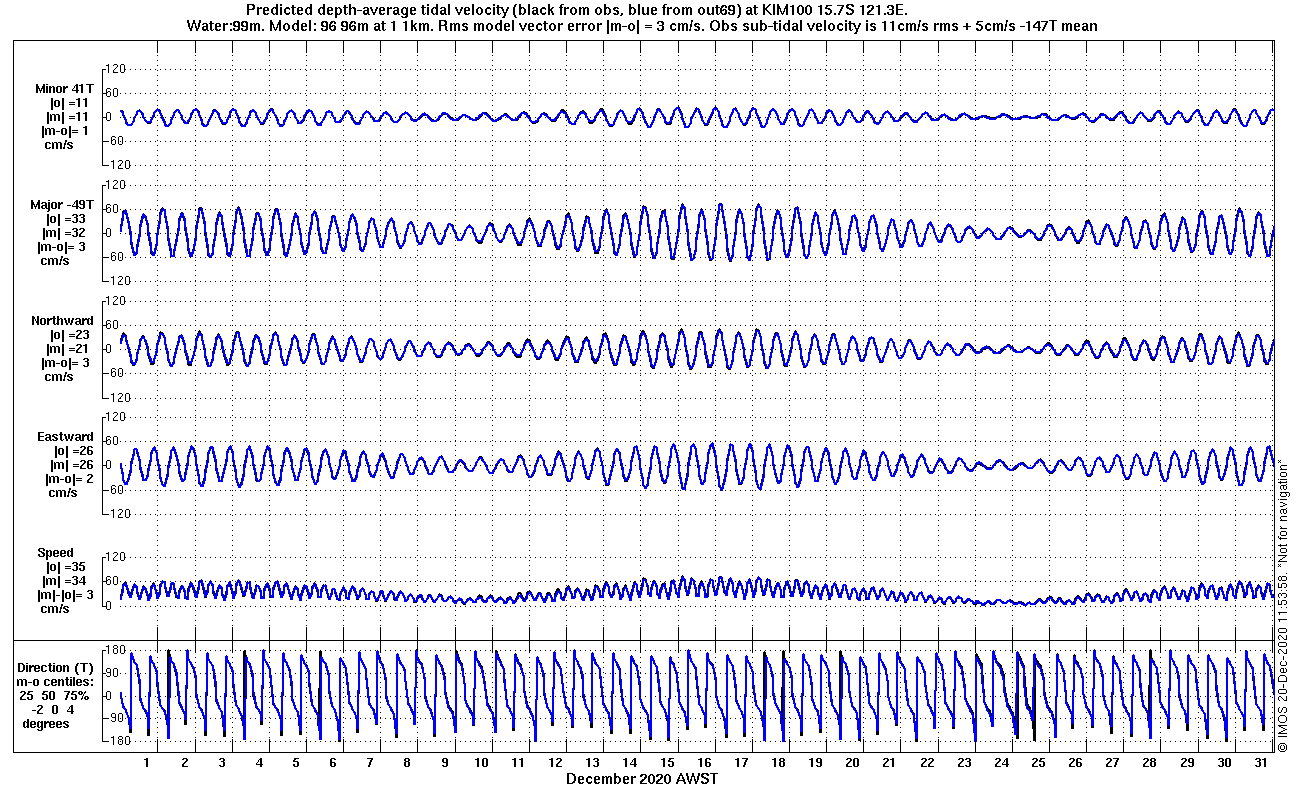Click the '180' tick in the Direction panel
Viewport: 1300px width, 800px height.
coord(113,651)
